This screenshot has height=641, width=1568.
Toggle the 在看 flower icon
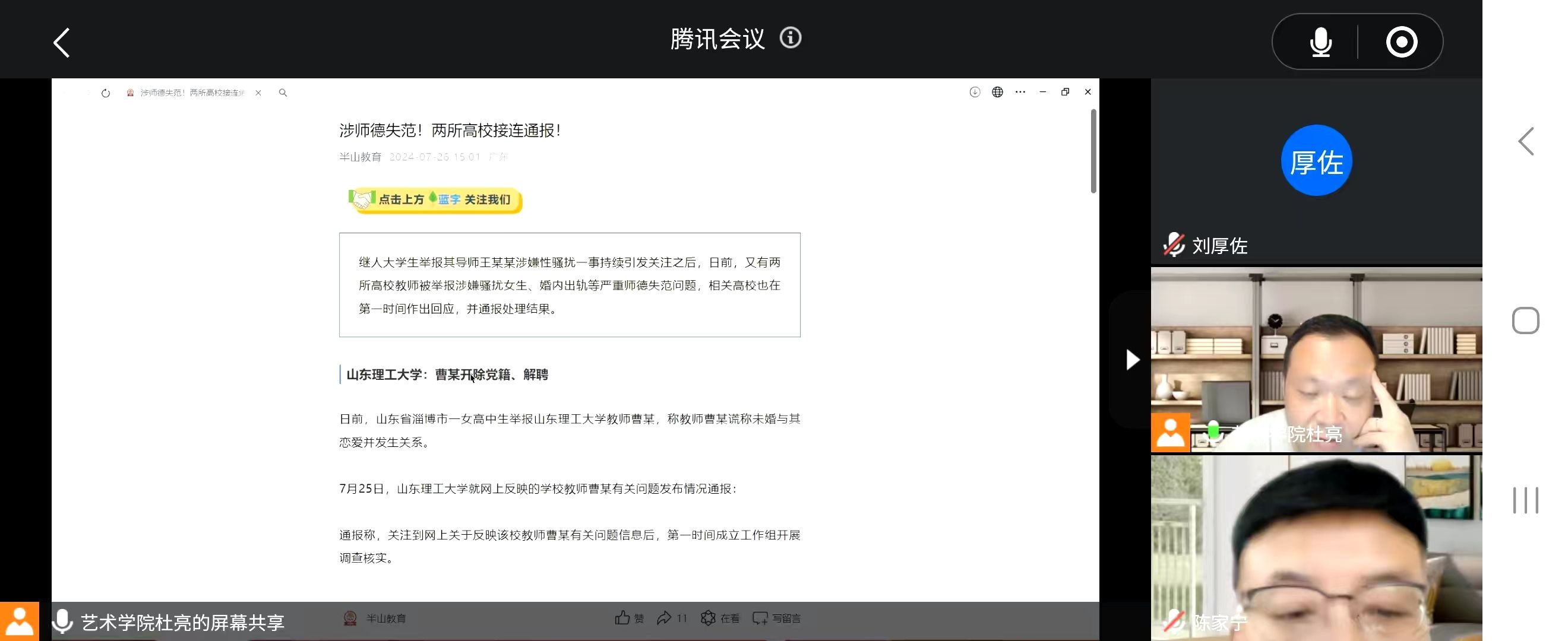pos(708,618)
